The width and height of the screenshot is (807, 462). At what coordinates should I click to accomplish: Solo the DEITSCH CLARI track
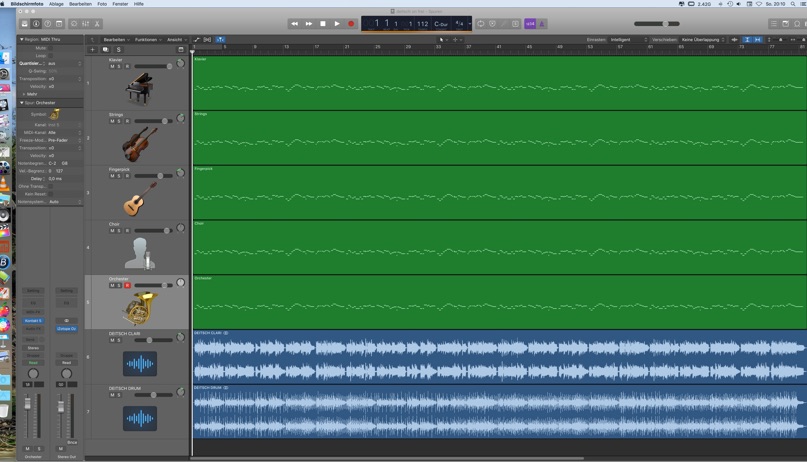pyautogui.click(x=119, y=340)
